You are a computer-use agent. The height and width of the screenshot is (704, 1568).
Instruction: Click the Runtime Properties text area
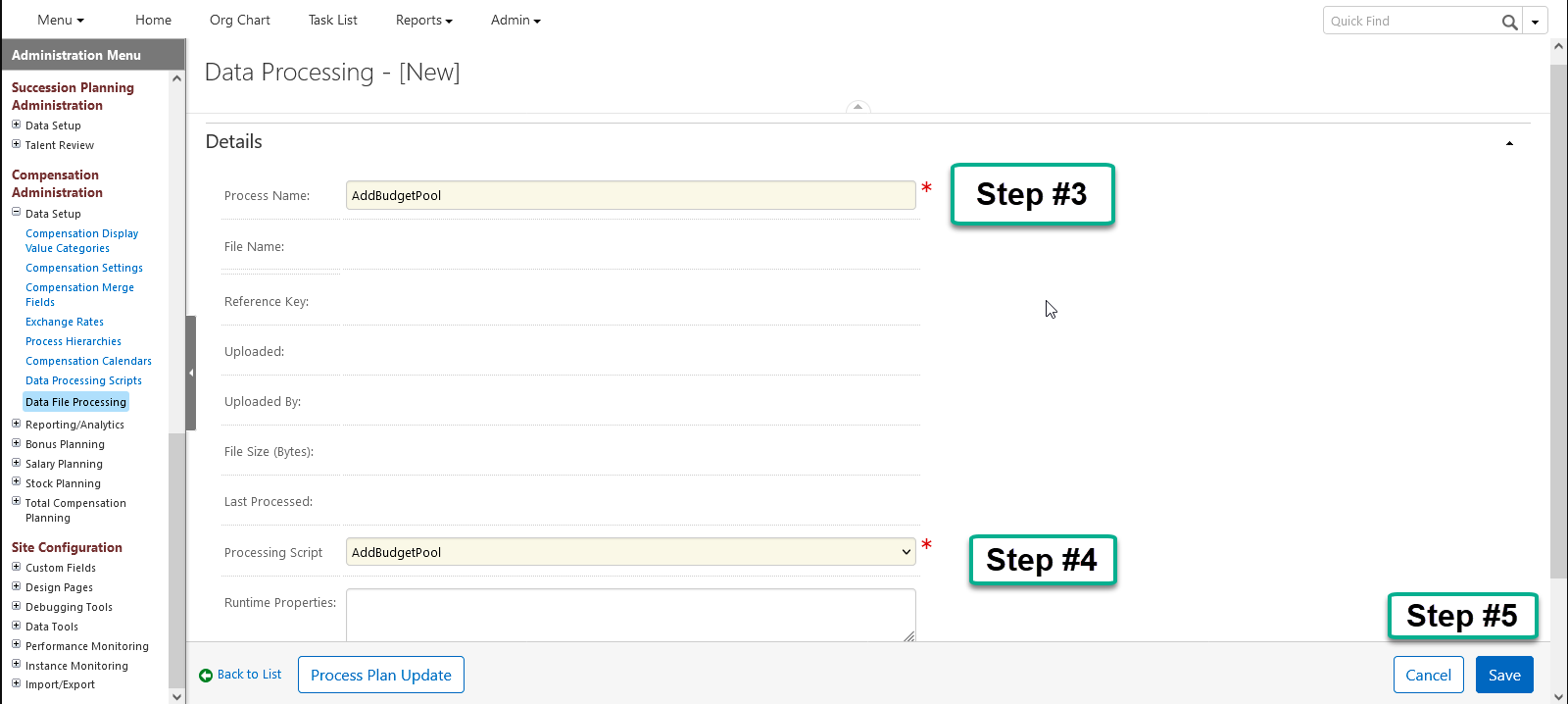tap(631, 615)
